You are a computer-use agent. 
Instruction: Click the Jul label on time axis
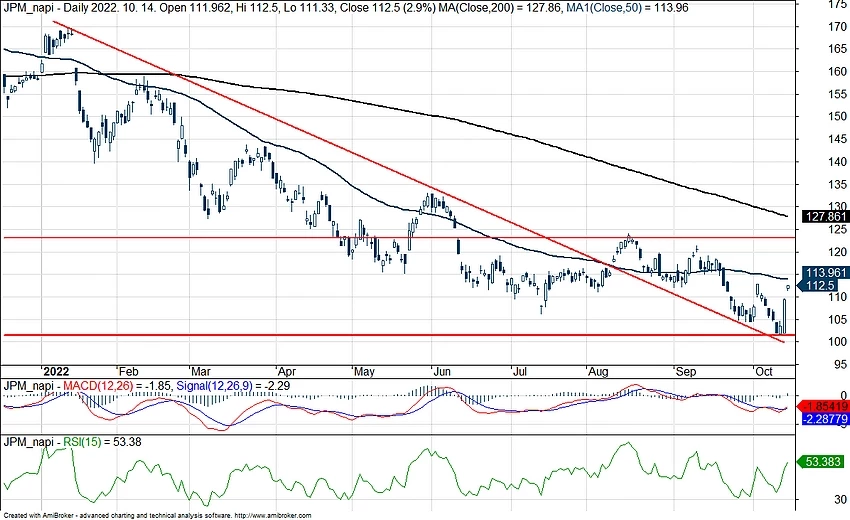tap(520, 372)
